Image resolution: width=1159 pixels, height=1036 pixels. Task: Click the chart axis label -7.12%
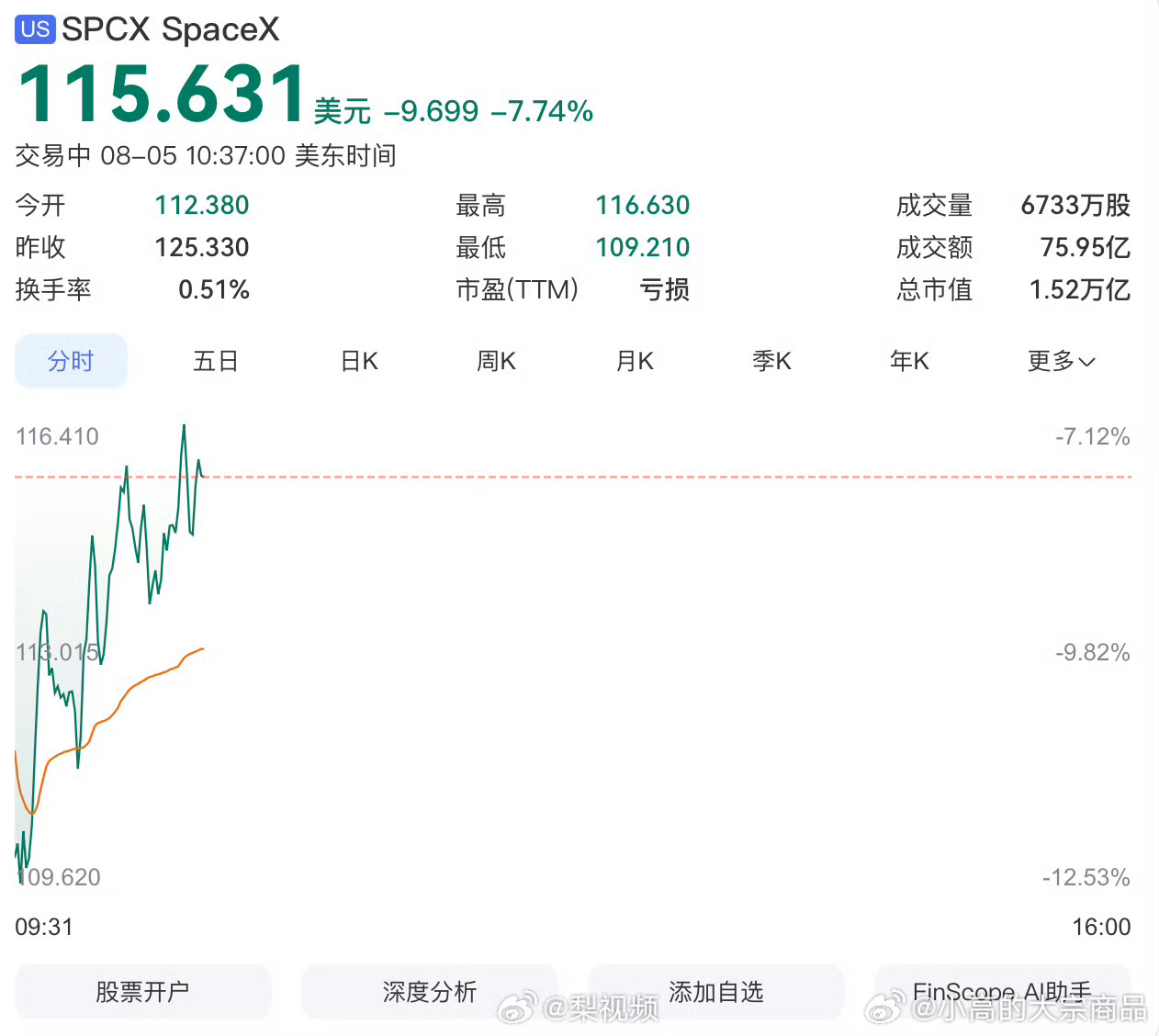click(1093, 436)
